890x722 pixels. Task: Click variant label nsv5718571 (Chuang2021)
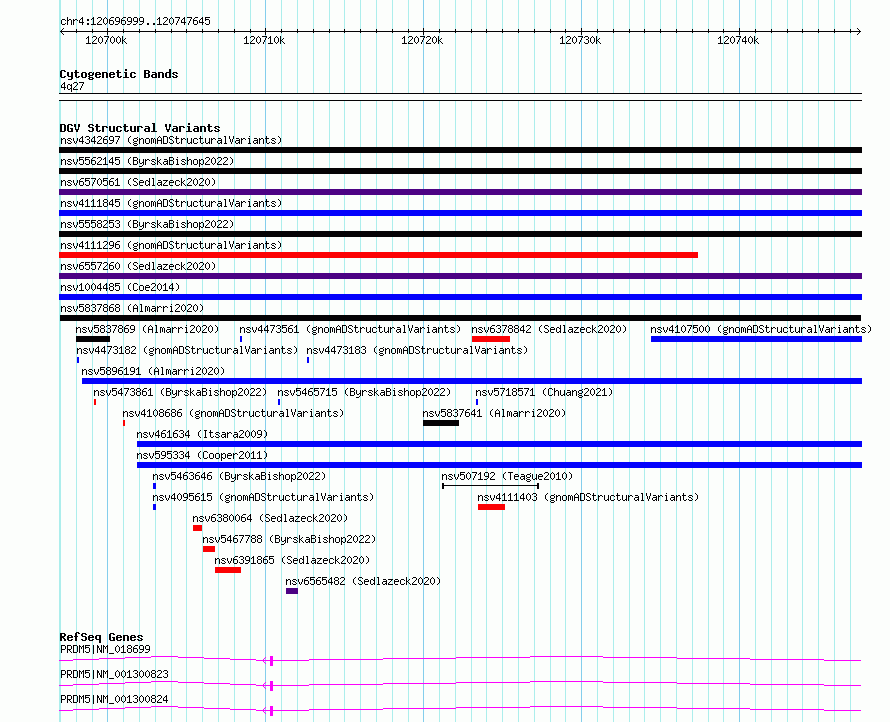[544, 392]
